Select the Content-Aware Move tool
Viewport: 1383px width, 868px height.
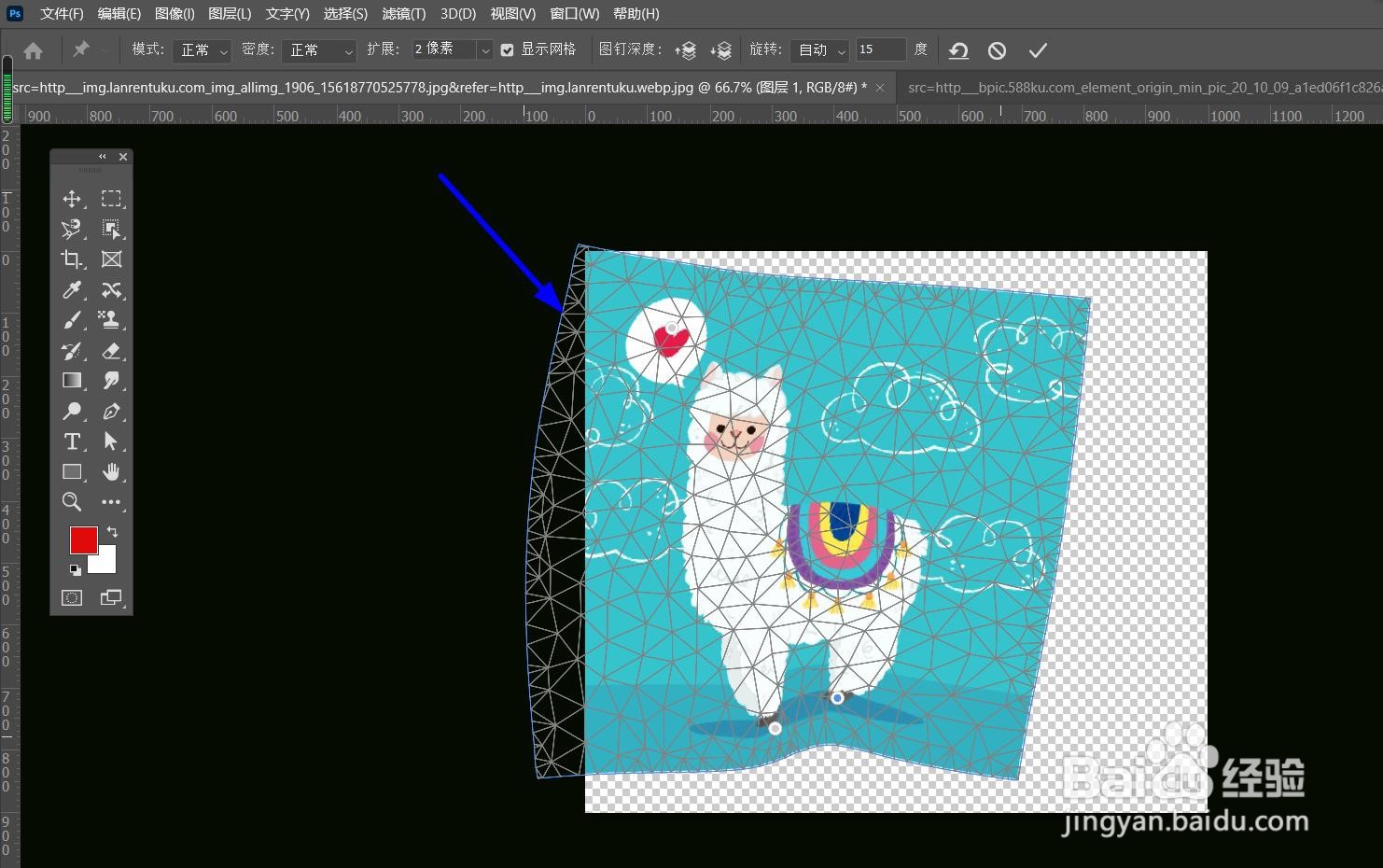click(111, 290)
